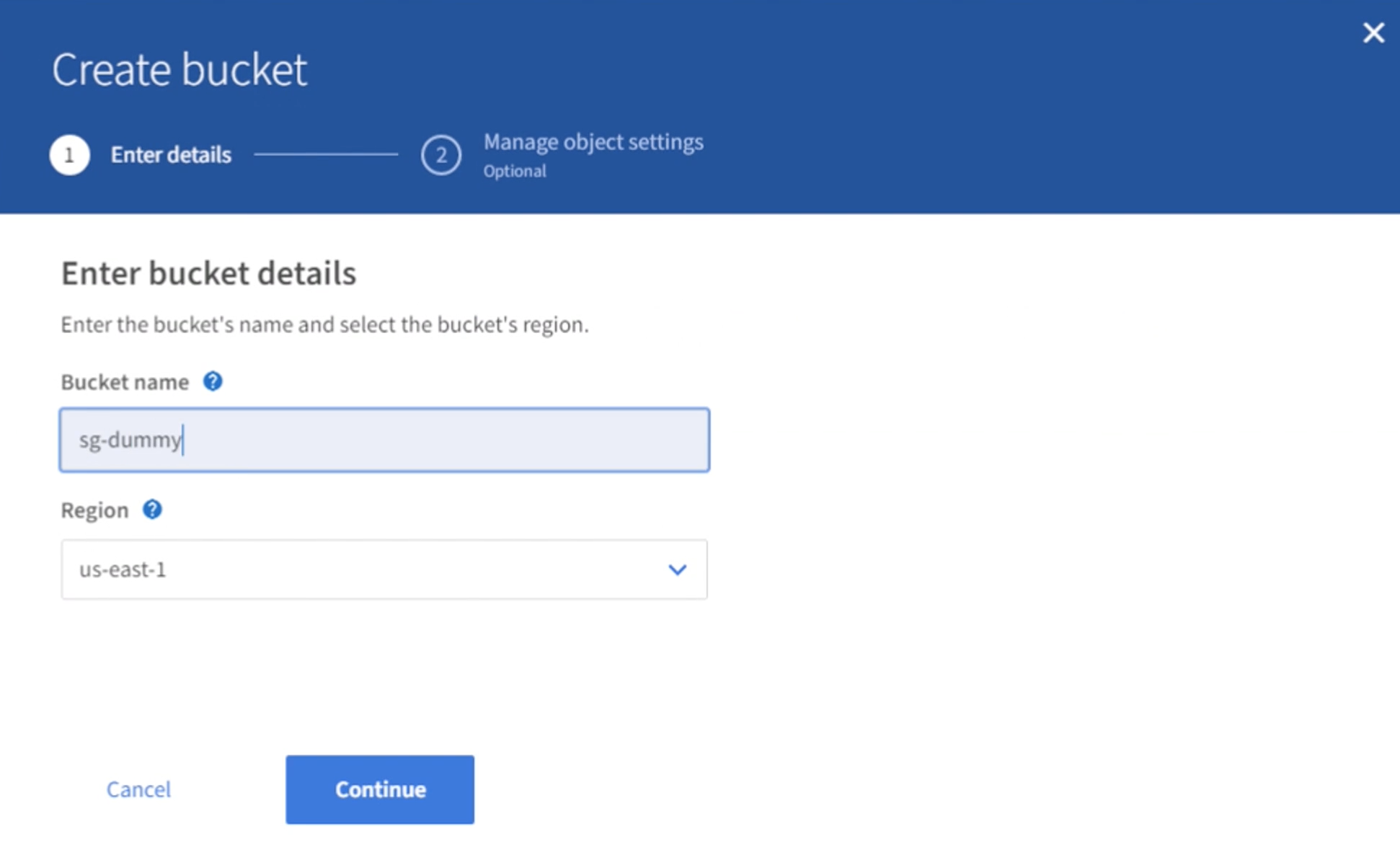Go to the Enter details step label
1400x842 pixels.
click(x=171, y=155)
